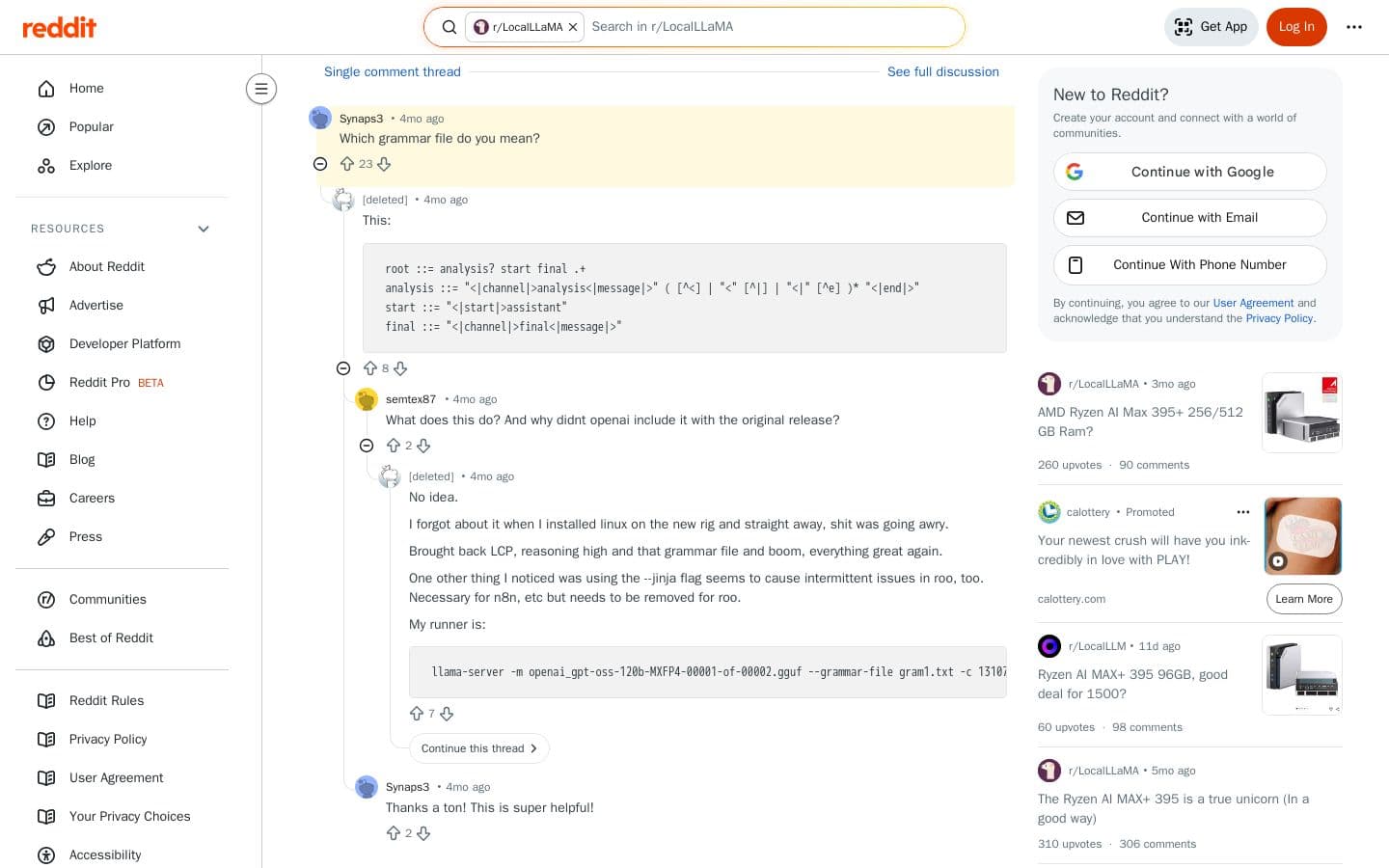
Task: Open the three-dot more options menu
Action: click(x=1354, y=27)
